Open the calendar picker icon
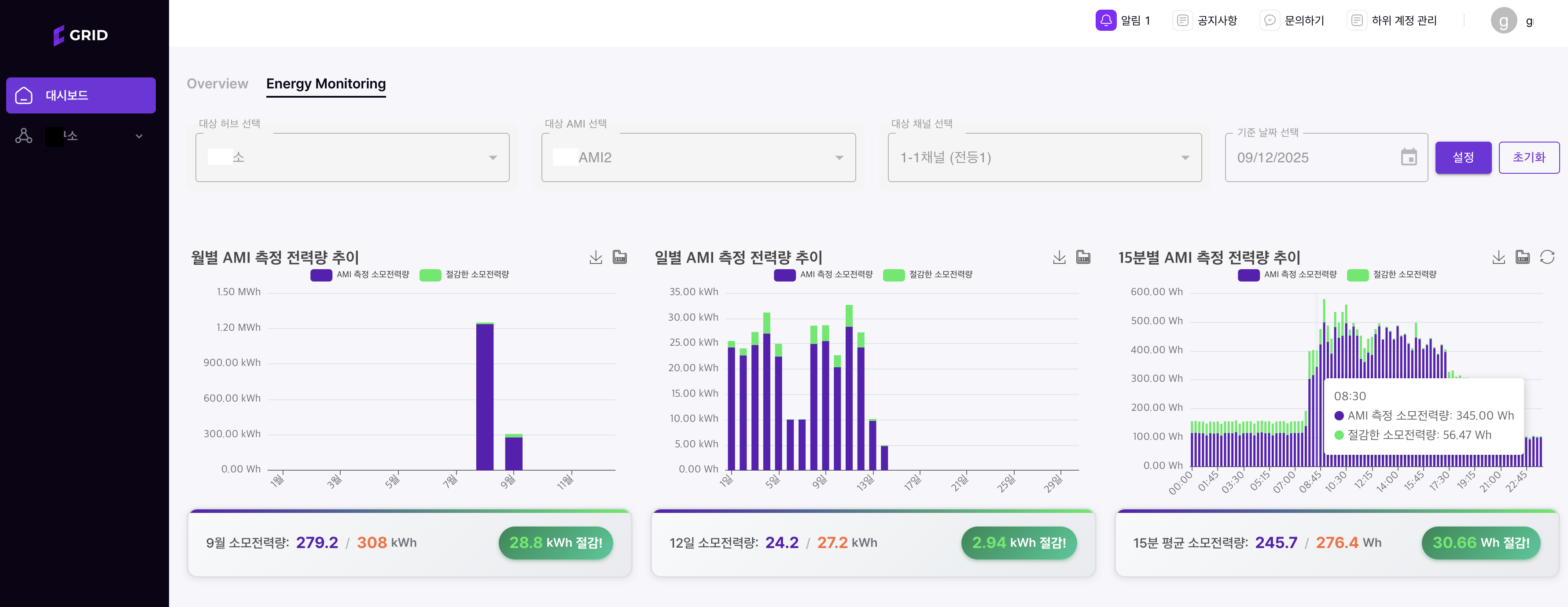Image resolution: width=1568 pixels, height=607 pixels. (x=1409, y=157)
